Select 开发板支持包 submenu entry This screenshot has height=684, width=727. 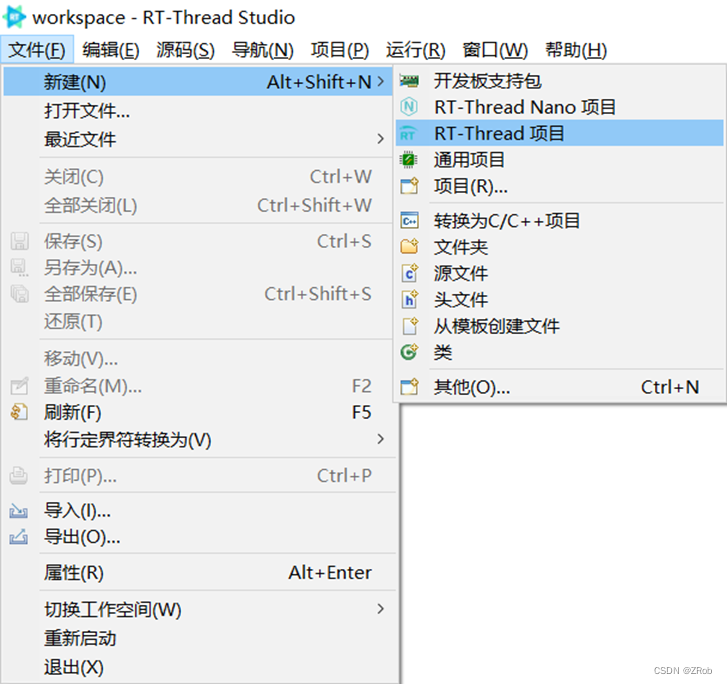pyautogui.click(x=560, y=81)
